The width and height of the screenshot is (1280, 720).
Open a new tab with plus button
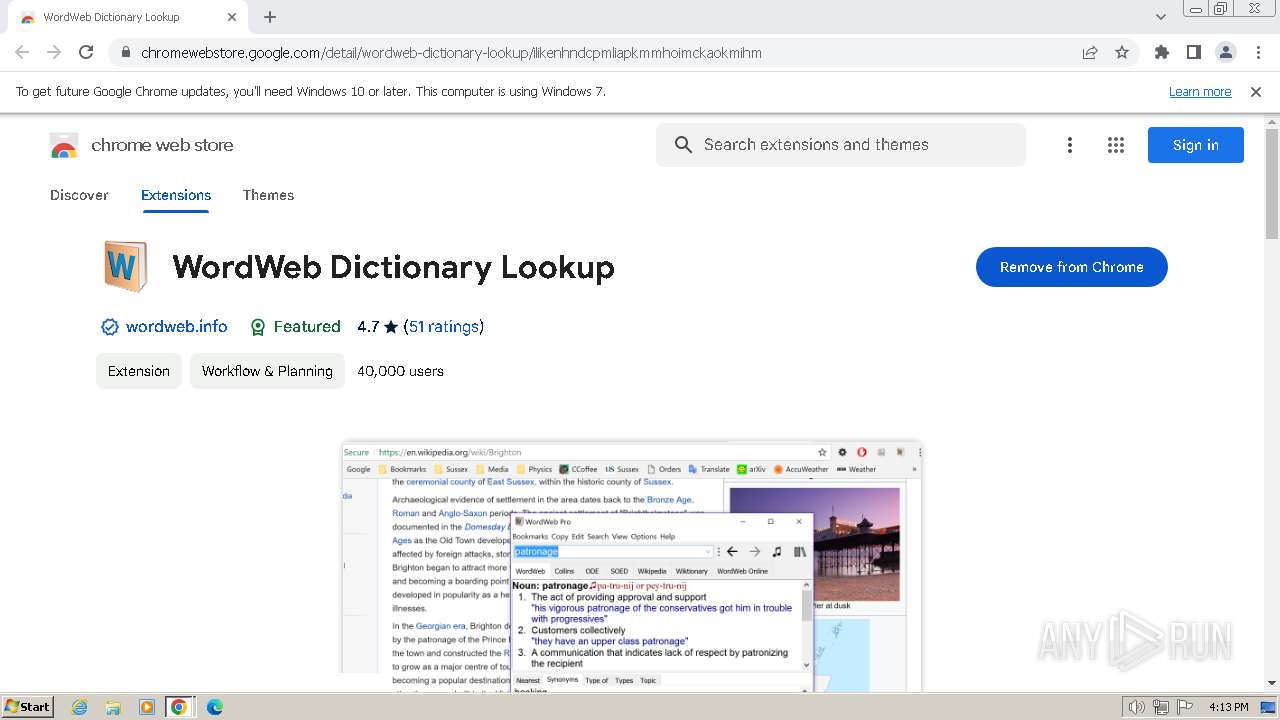point(270,17)
